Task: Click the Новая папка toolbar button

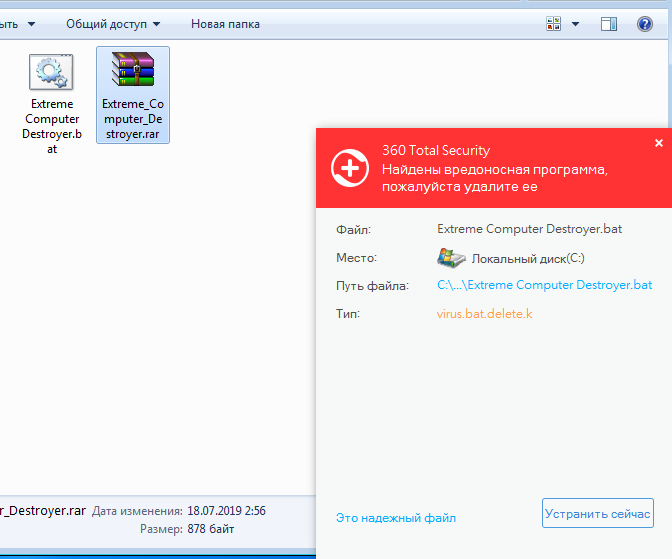Action: [x=225, y=24]
